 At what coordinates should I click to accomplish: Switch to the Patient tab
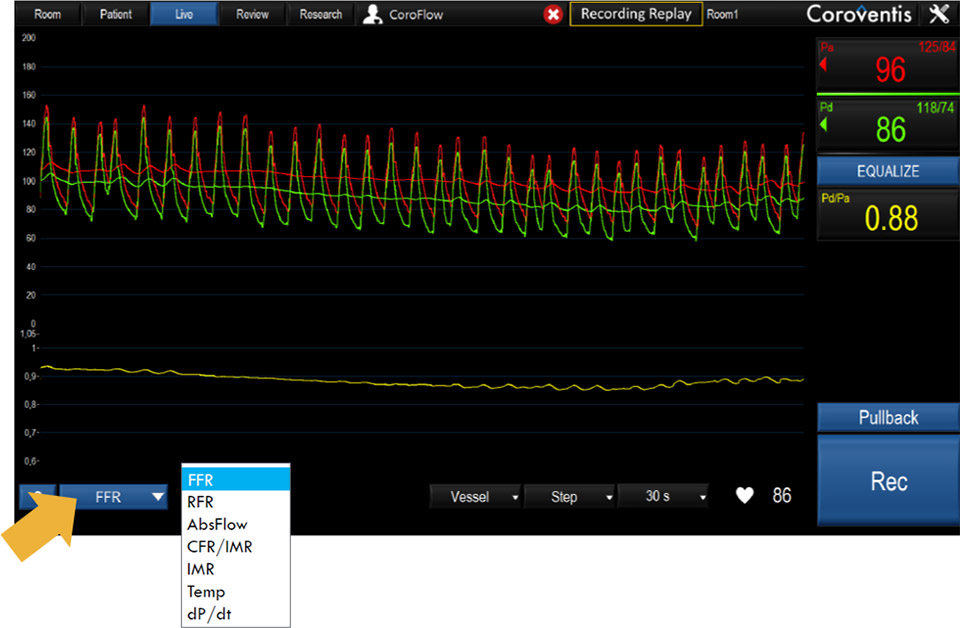[x=116, y=14]
